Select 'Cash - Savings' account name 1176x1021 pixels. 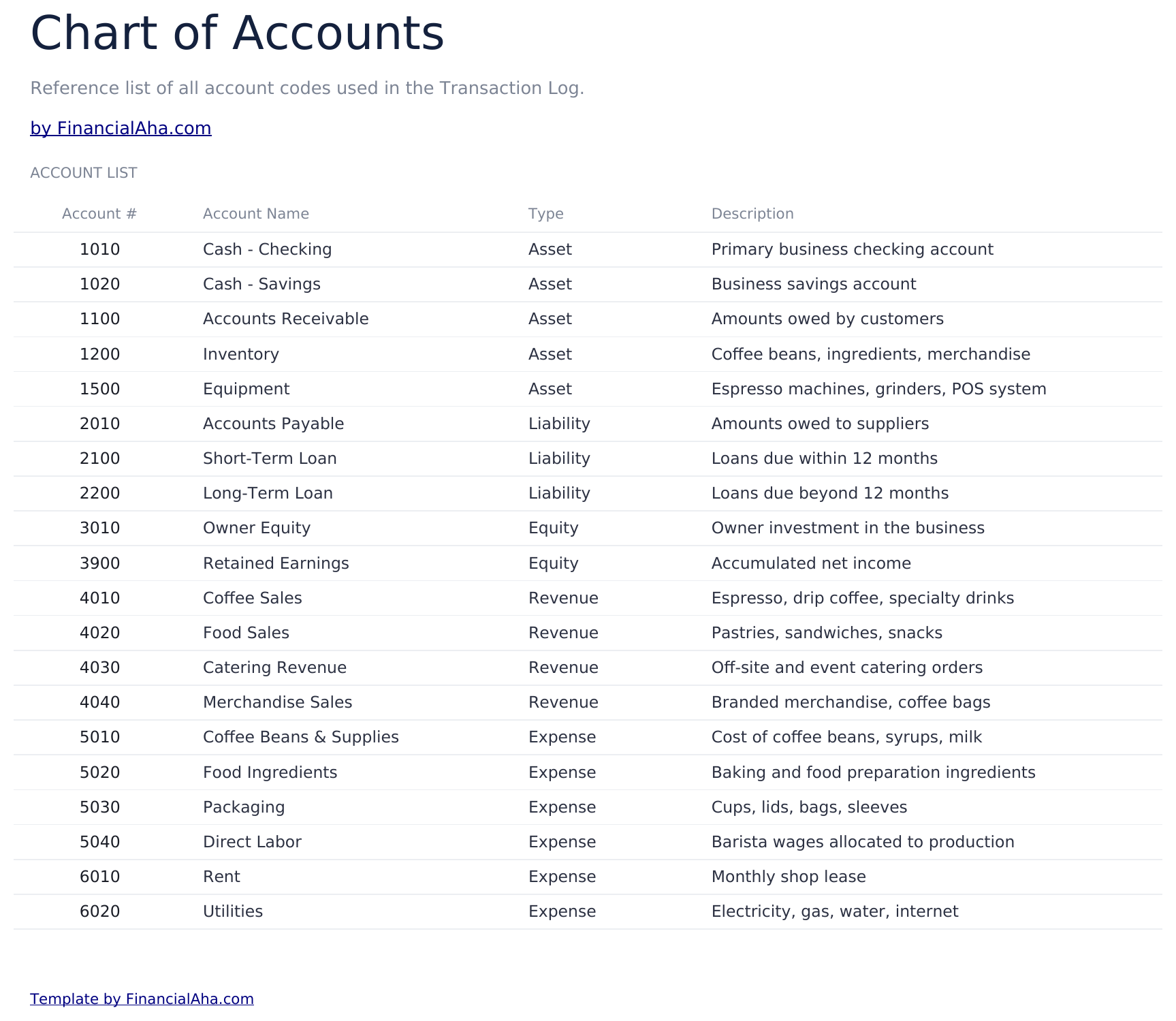point(262,284)
